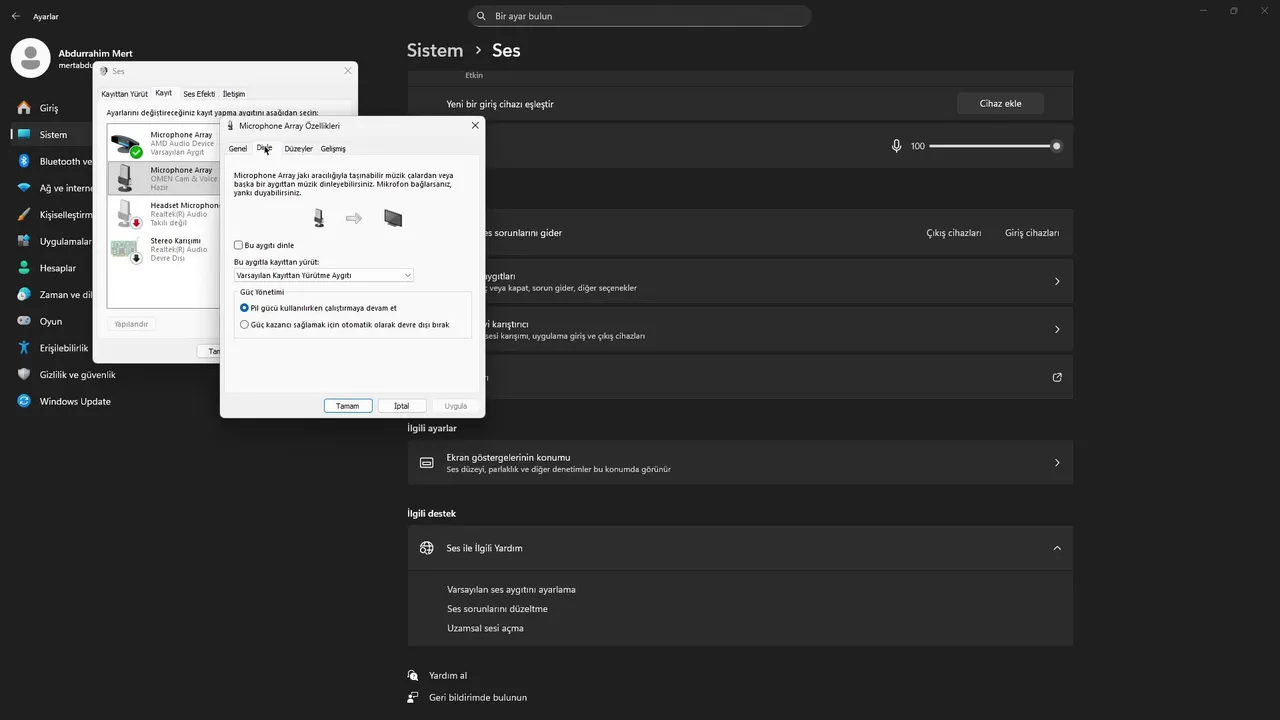The image size is (1280, 720).
Task: Click Cihaz ekle button
Action: [1000, 103]
